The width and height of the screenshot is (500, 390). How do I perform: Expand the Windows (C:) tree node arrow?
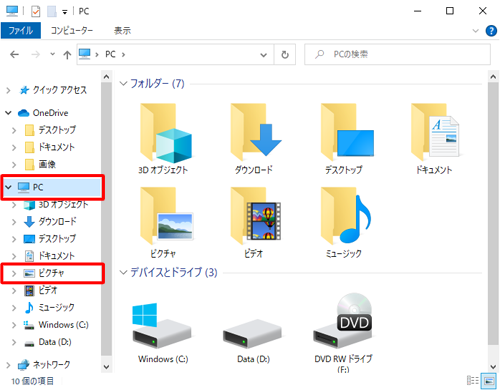click(14, 325)
